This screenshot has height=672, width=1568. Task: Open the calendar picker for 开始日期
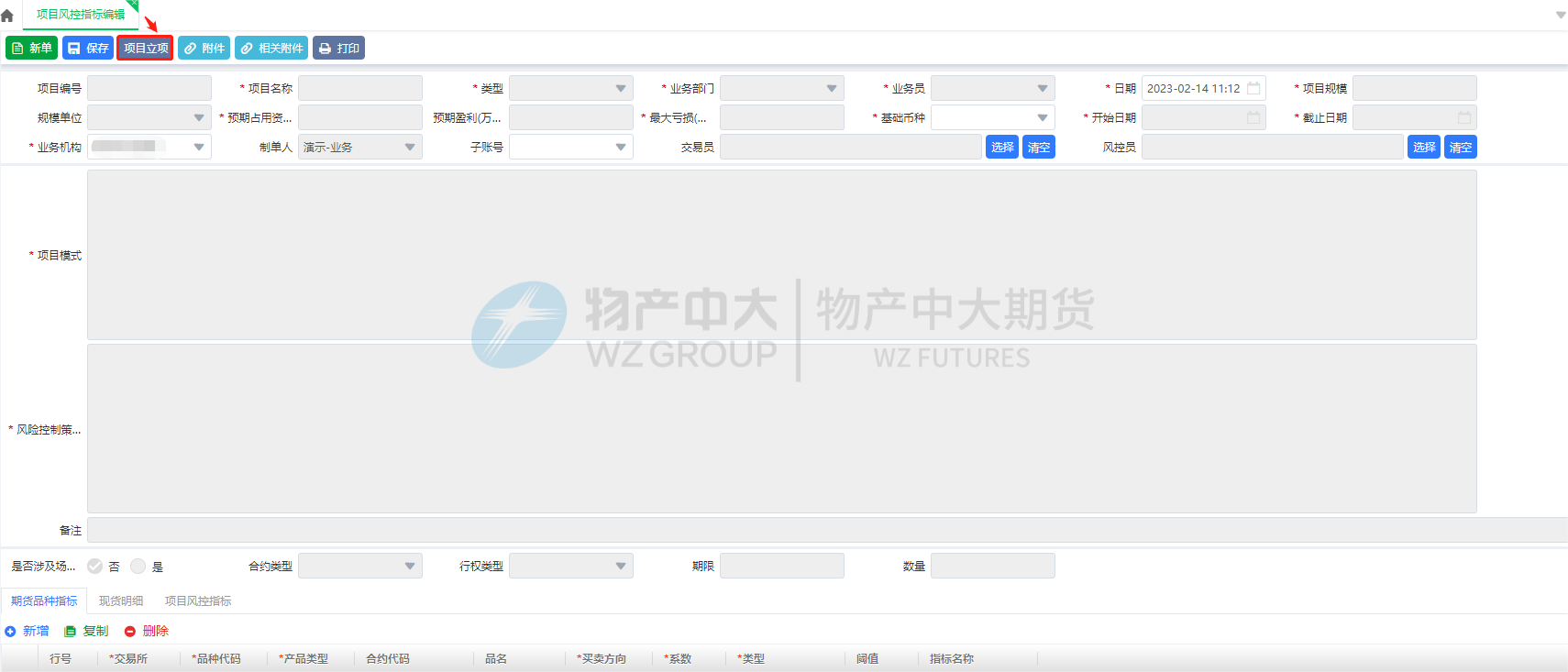pyautogui.click(x=1253, y=117)
